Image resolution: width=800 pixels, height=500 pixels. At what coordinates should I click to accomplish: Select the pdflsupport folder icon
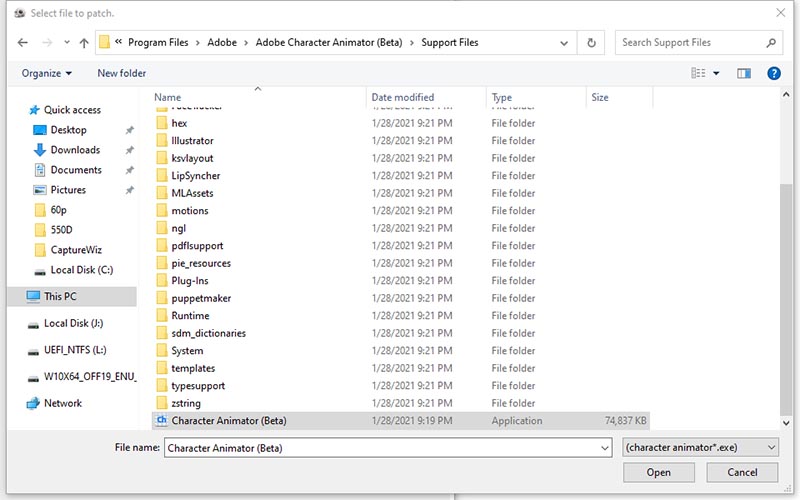[x=162, y=246]
